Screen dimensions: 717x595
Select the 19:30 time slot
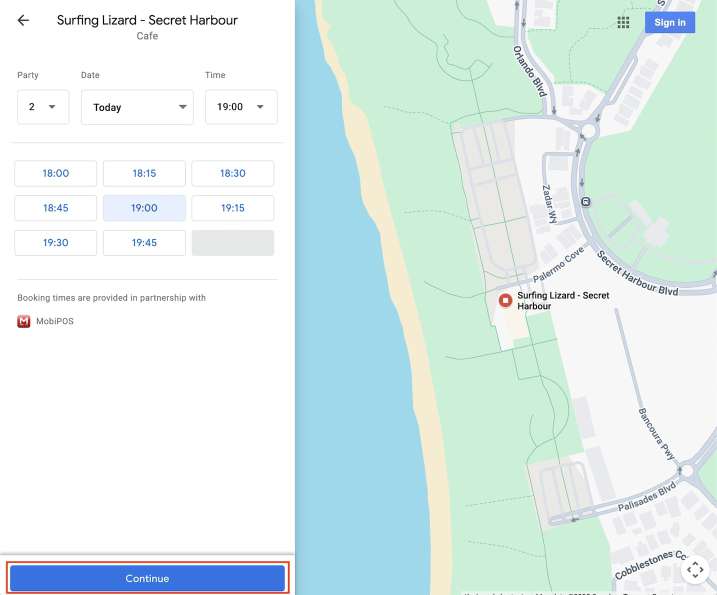[x=56, y=243]
